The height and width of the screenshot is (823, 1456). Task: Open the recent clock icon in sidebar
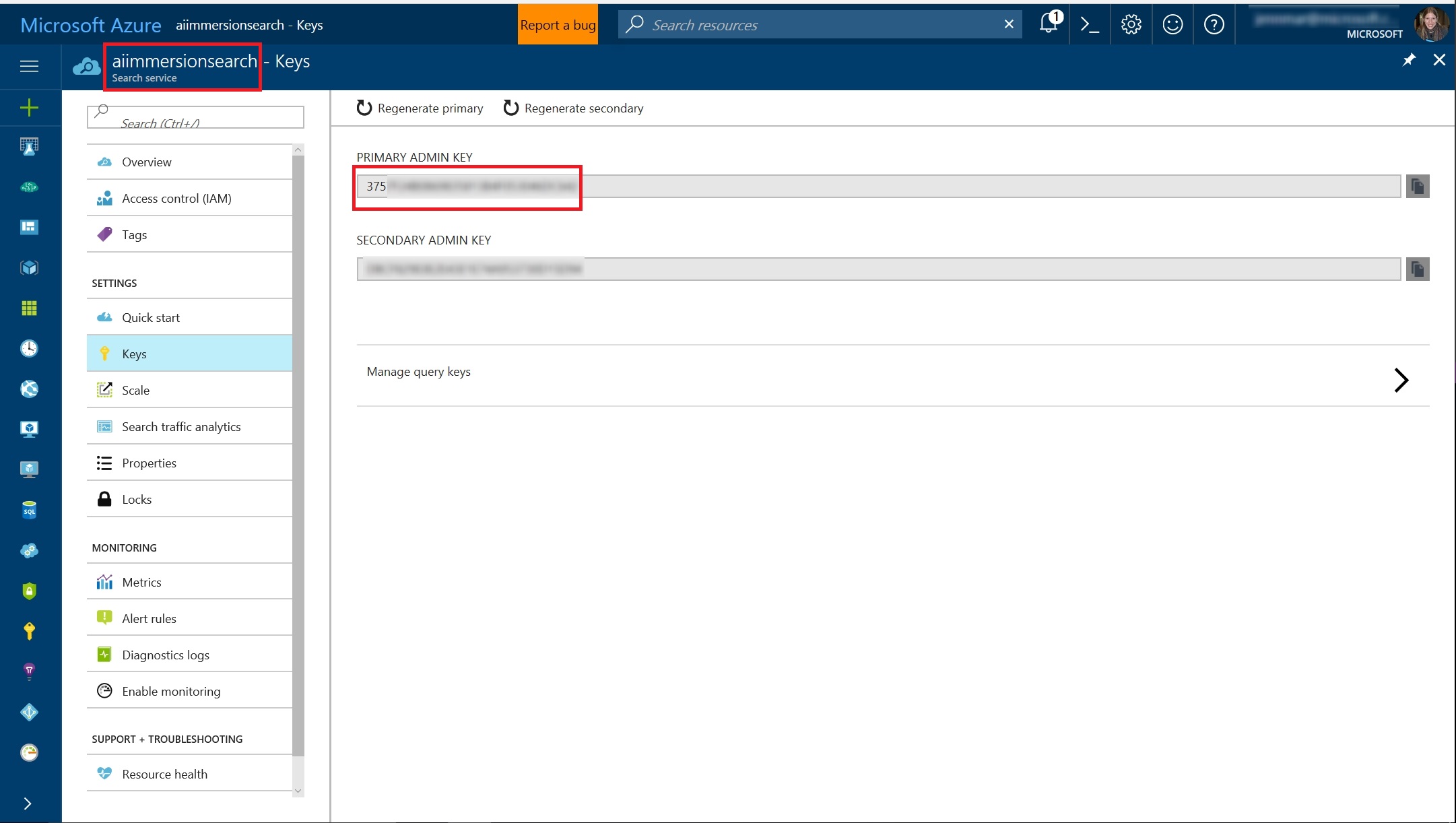pyautogui.click(x=29, y=348)
